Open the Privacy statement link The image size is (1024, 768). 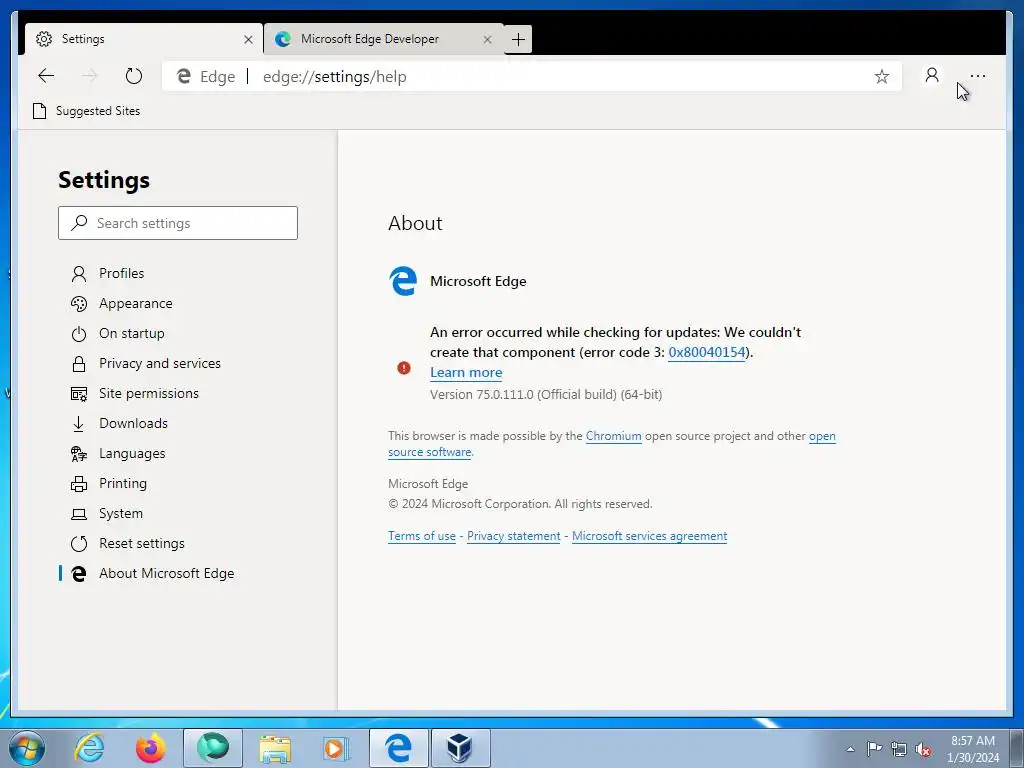513,536
